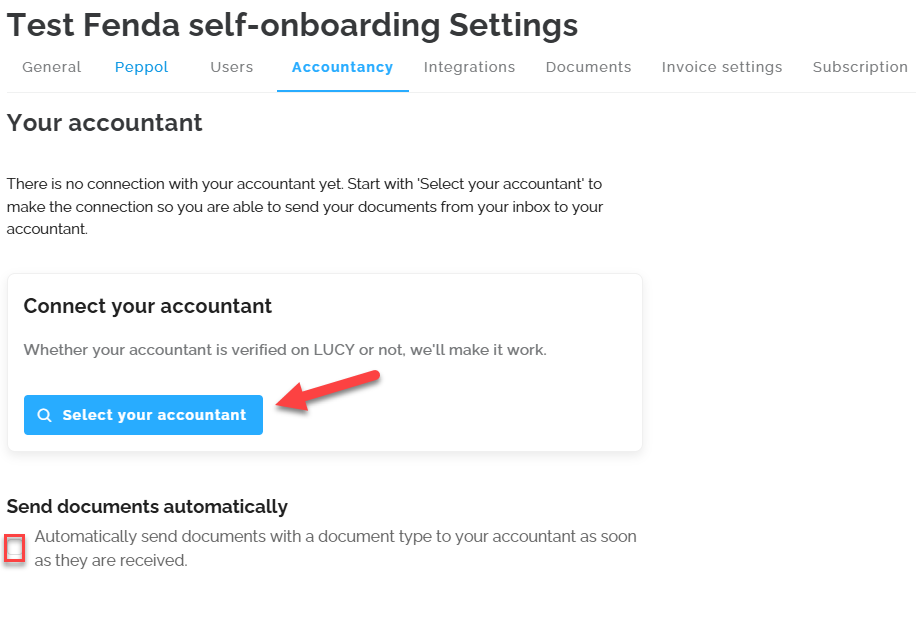Click the 'Automatically send documents' checkbox label
The width and height of the screenshot is (916, 622).
pyautogui.click(x=335, y=548)
